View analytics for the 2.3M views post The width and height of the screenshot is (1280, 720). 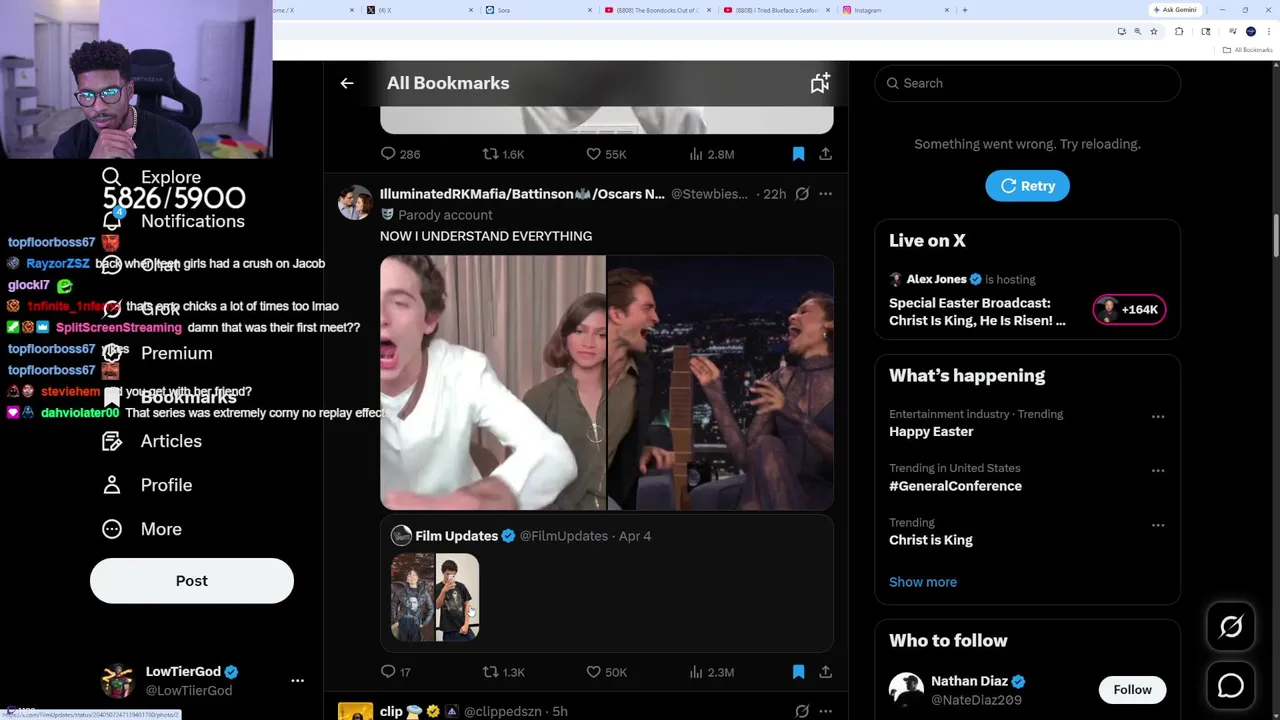pos(712,672)
